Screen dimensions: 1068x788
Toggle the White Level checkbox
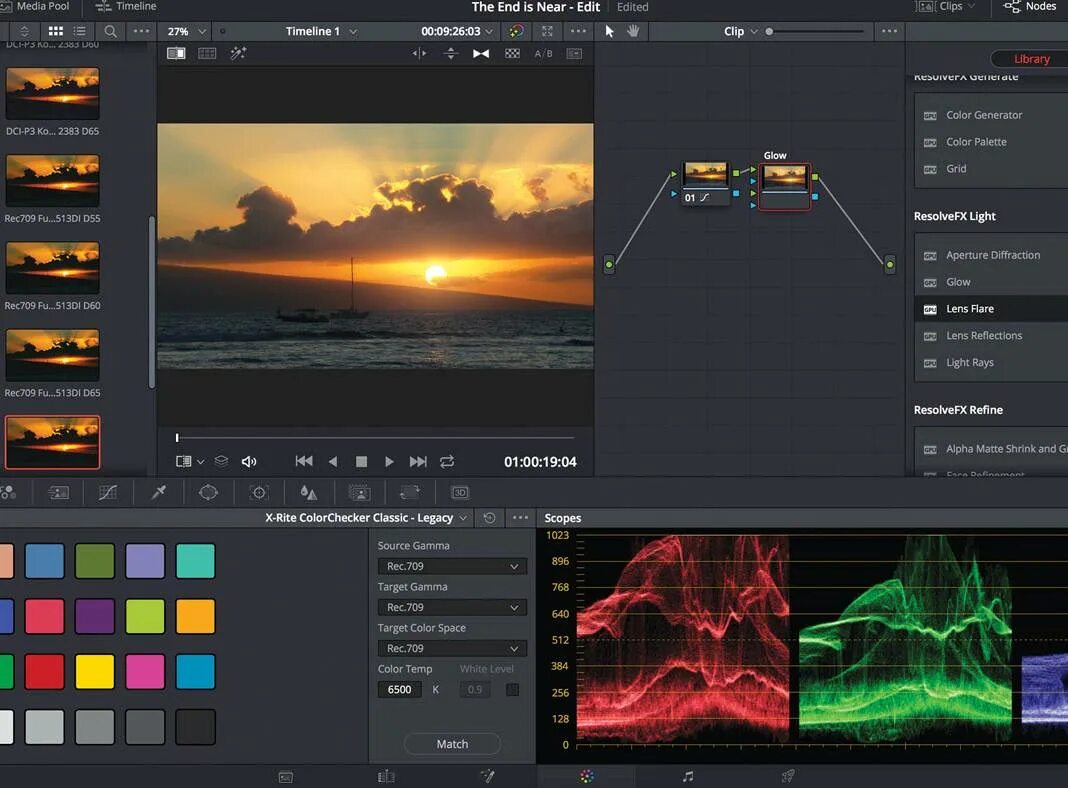point(513,689)
